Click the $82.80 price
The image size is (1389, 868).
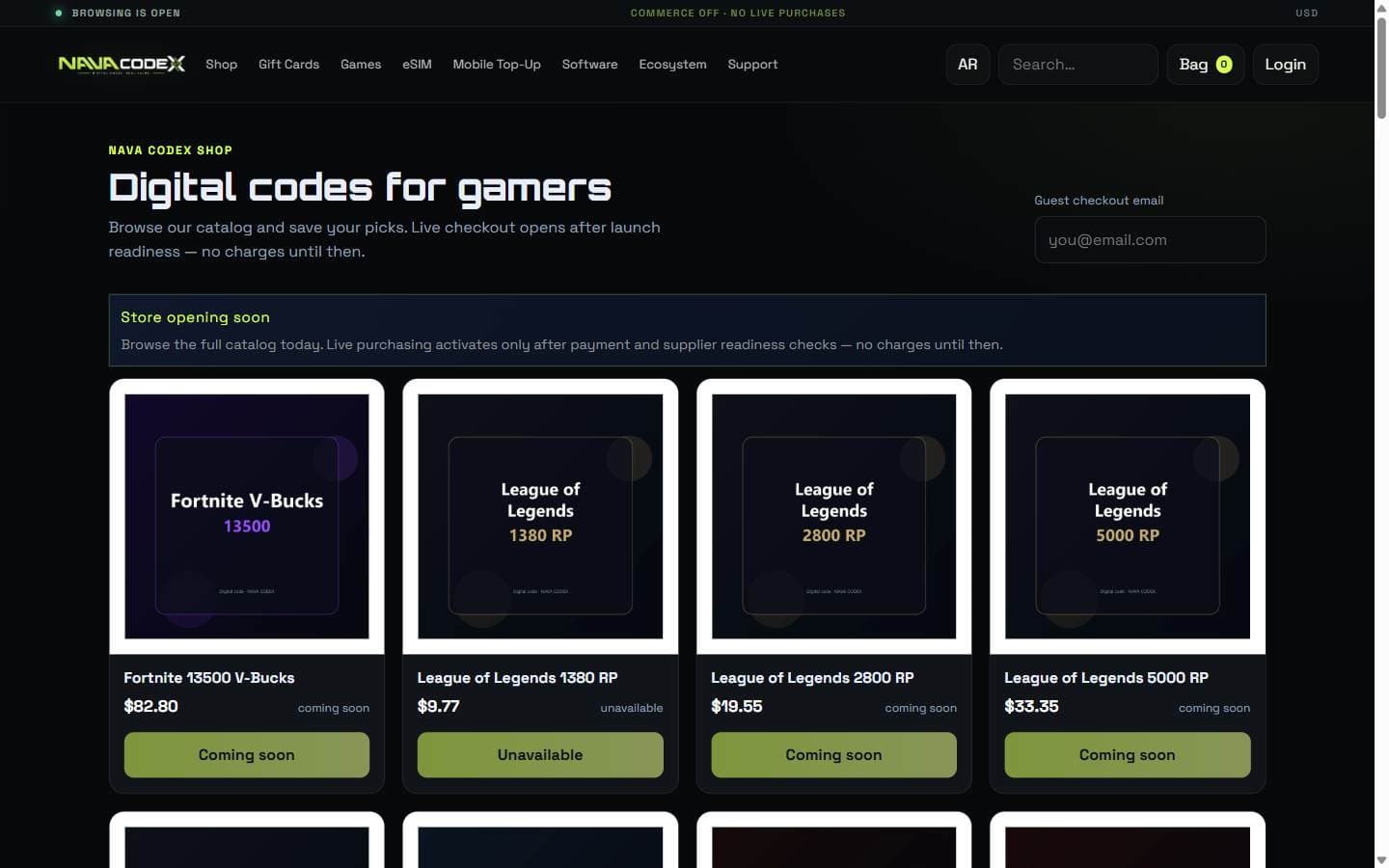tap(150, 707)
